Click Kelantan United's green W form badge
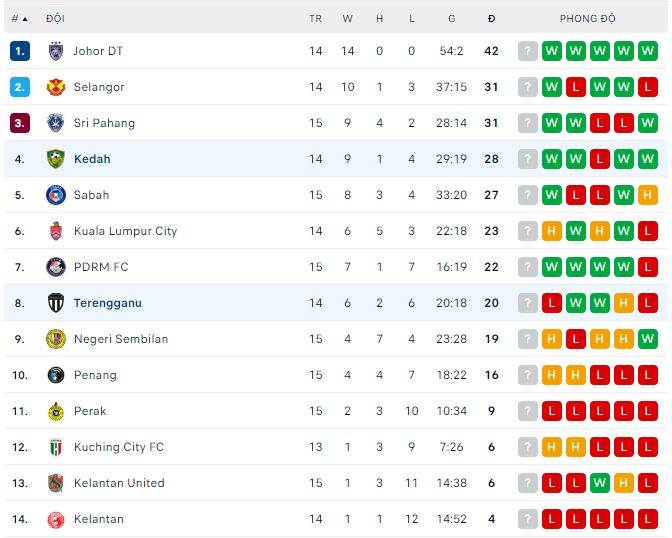 pyautogui.click(x=600, y=483)
